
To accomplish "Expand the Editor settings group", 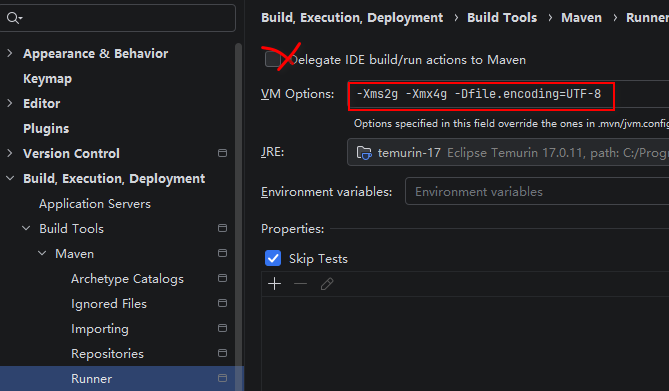I will (10, 103).
